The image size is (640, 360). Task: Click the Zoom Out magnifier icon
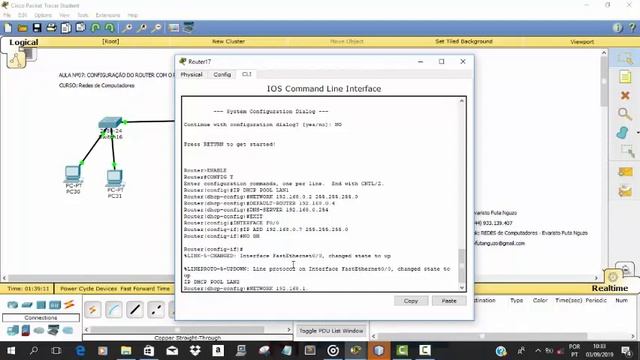(x=156, y=28)
